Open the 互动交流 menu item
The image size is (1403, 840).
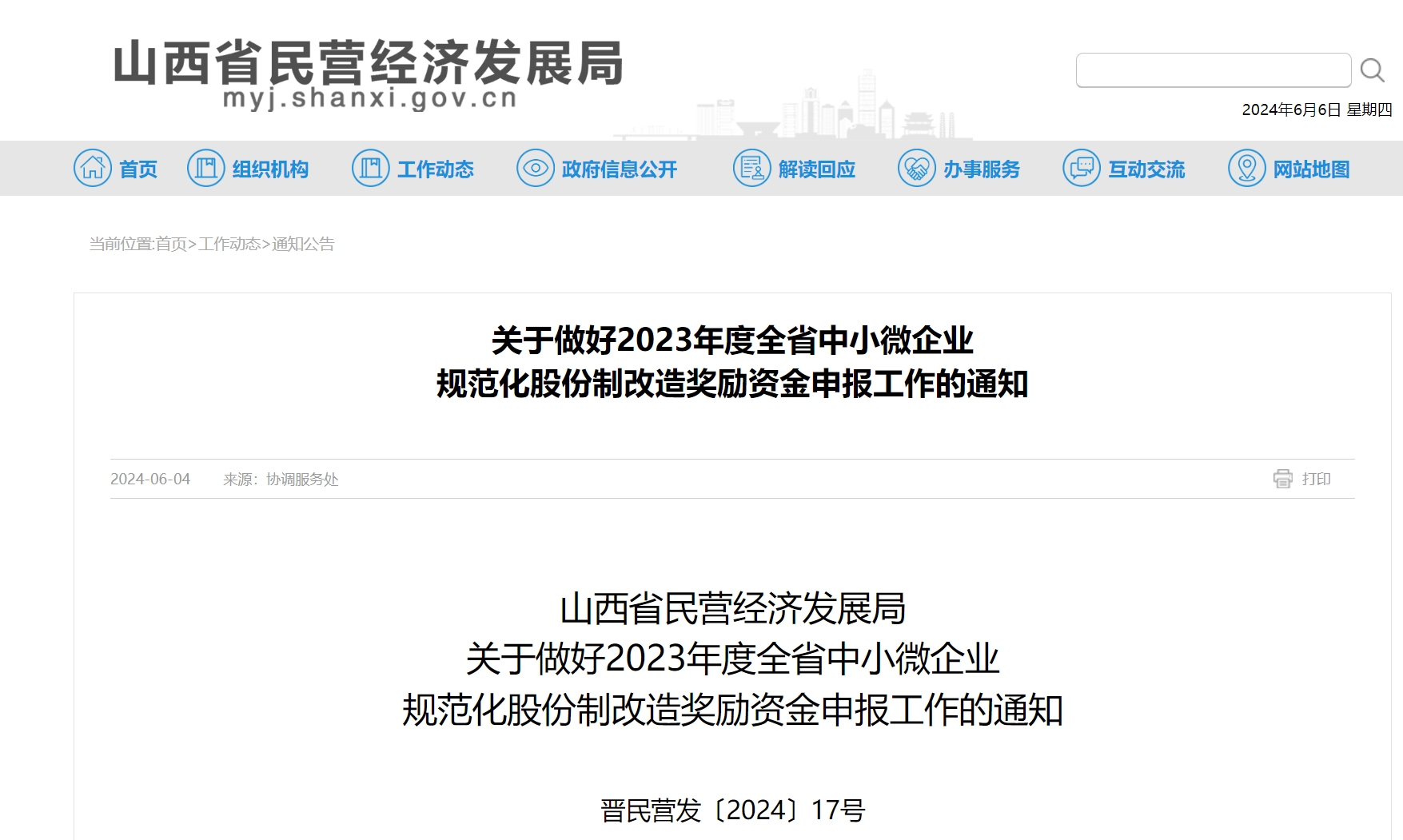click(1146, 169)
